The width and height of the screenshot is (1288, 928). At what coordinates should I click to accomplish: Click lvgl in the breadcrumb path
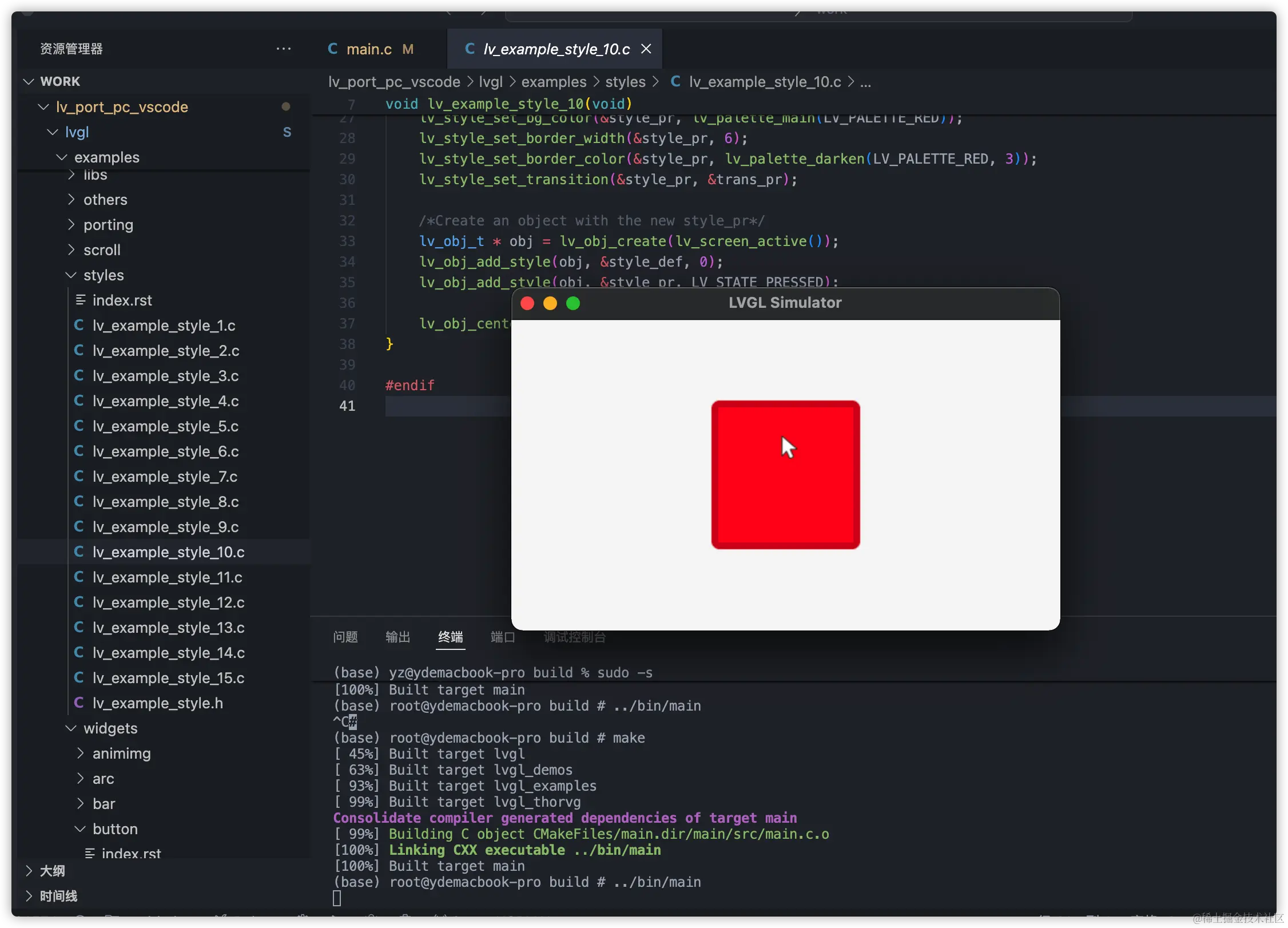[x=491, y=82]
